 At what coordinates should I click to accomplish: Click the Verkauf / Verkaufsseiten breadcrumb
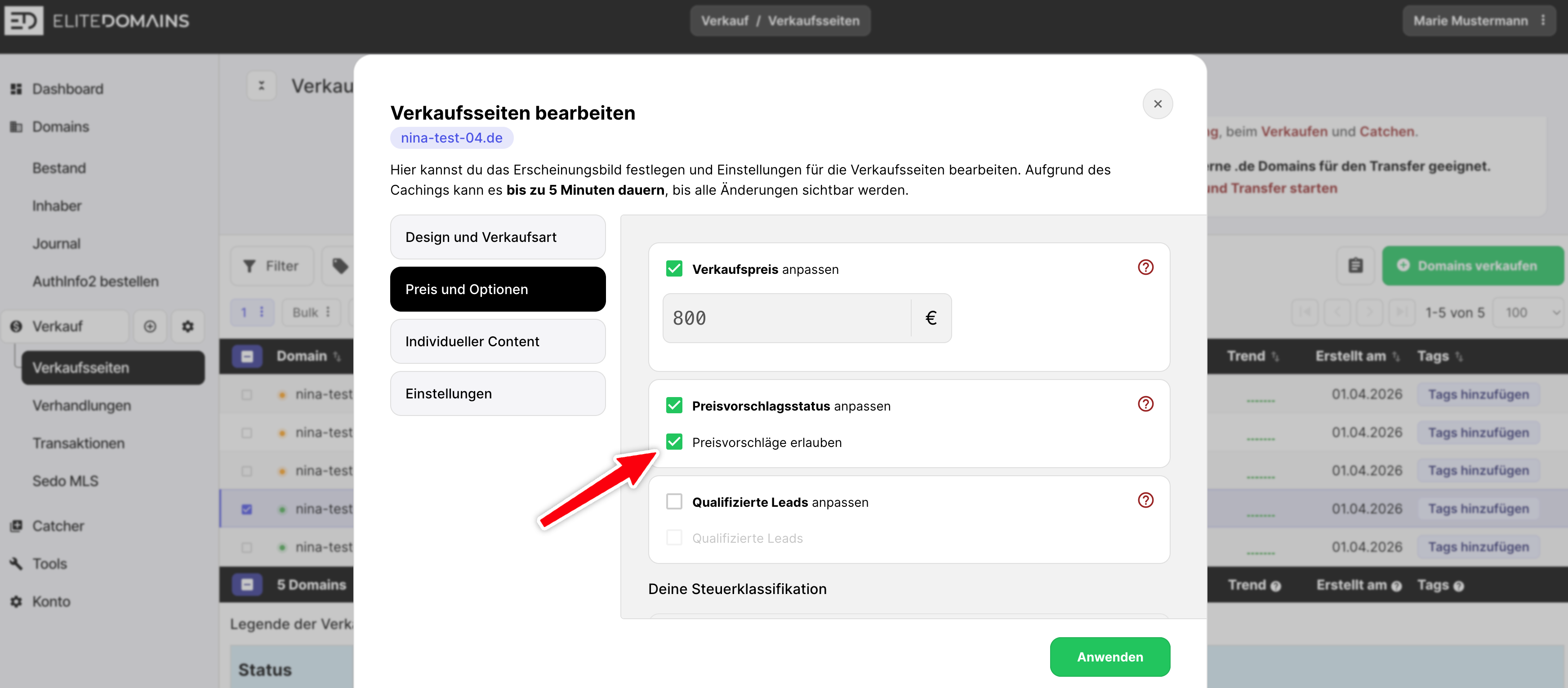[780, 21]
